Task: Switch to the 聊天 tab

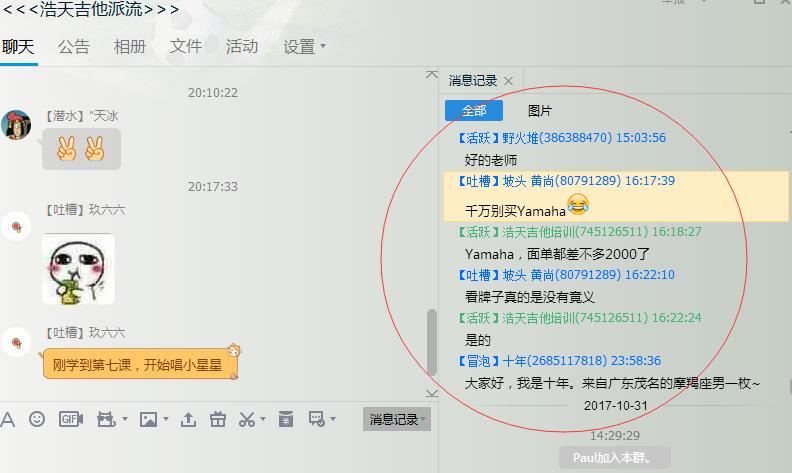Action: 18,47
